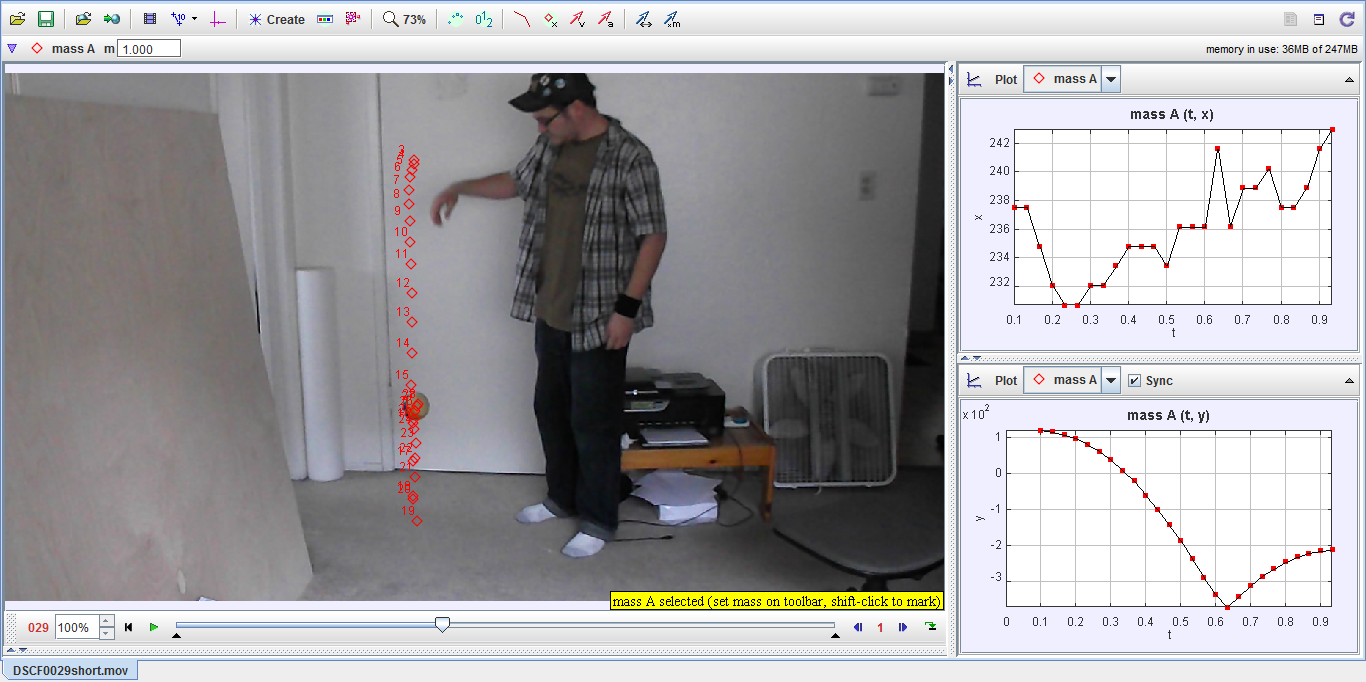This screenshot has width=1366, height=682.
Task: Refresh views using the circular arrow icon
Action: pyautogui.click(x=1347, y=18)
